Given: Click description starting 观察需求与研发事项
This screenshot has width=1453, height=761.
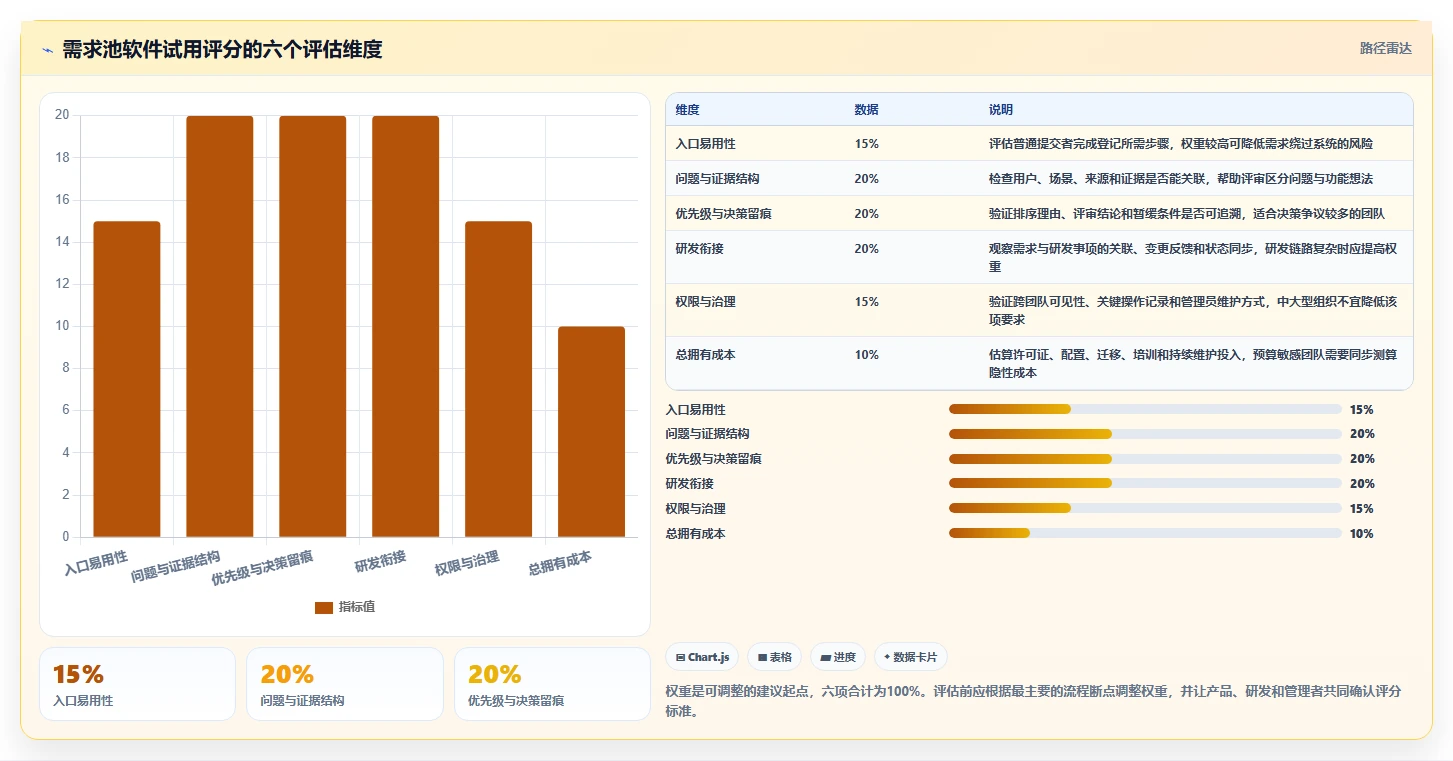Looking at the screenshot, I should [x=1193, y=258].
